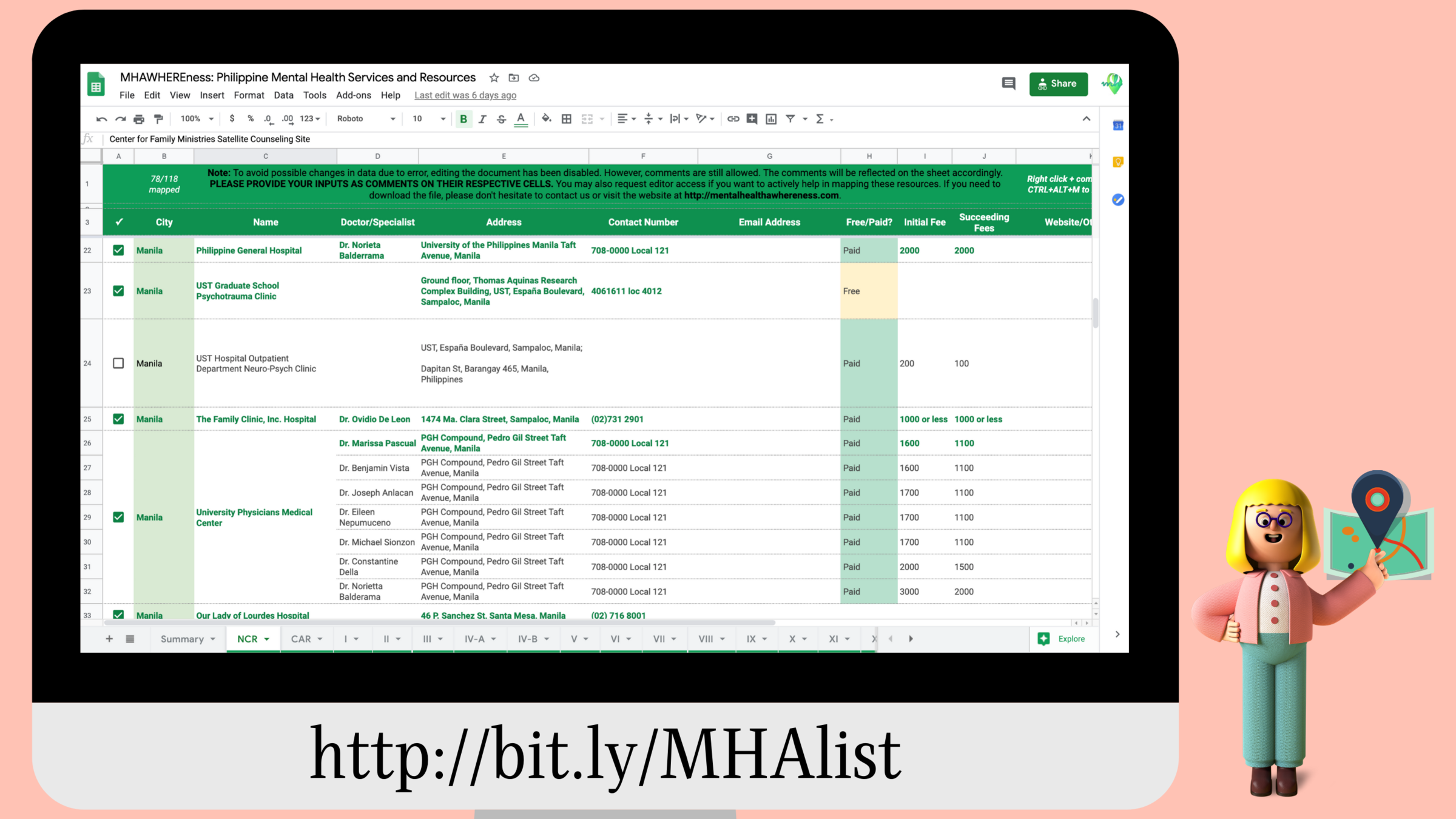Toggle bold formatting button
The image size is (1456, 819).
point(463,119)
